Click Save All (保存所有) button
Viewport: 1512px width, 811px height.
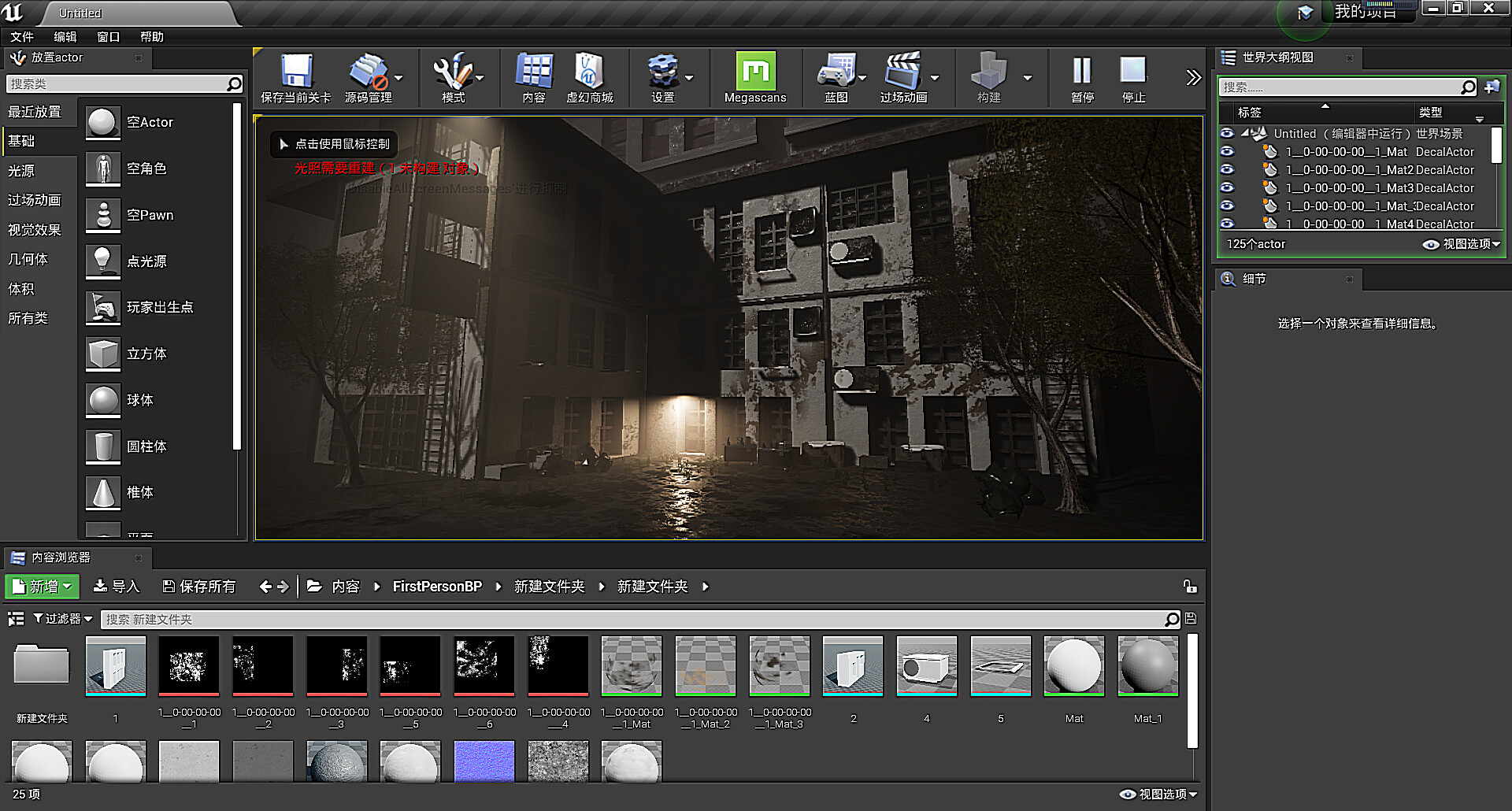click(198, 587)
